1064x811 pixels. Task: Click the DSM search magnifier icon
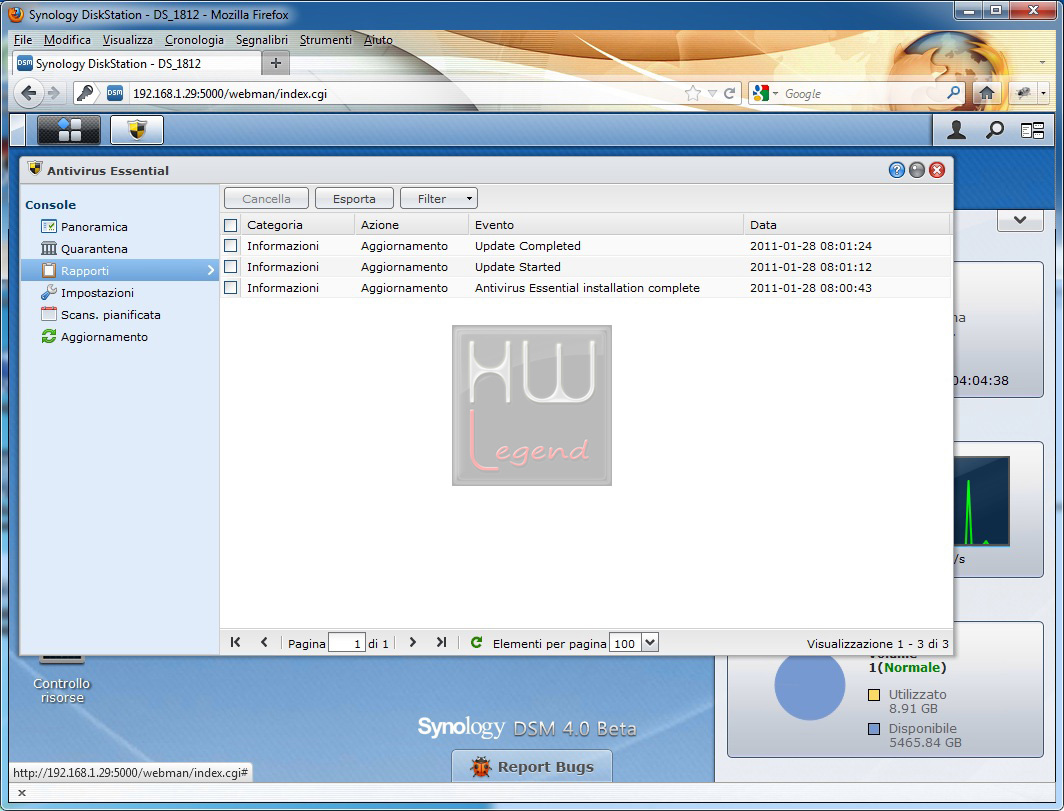pyautogui.click(x=995, y=130)
